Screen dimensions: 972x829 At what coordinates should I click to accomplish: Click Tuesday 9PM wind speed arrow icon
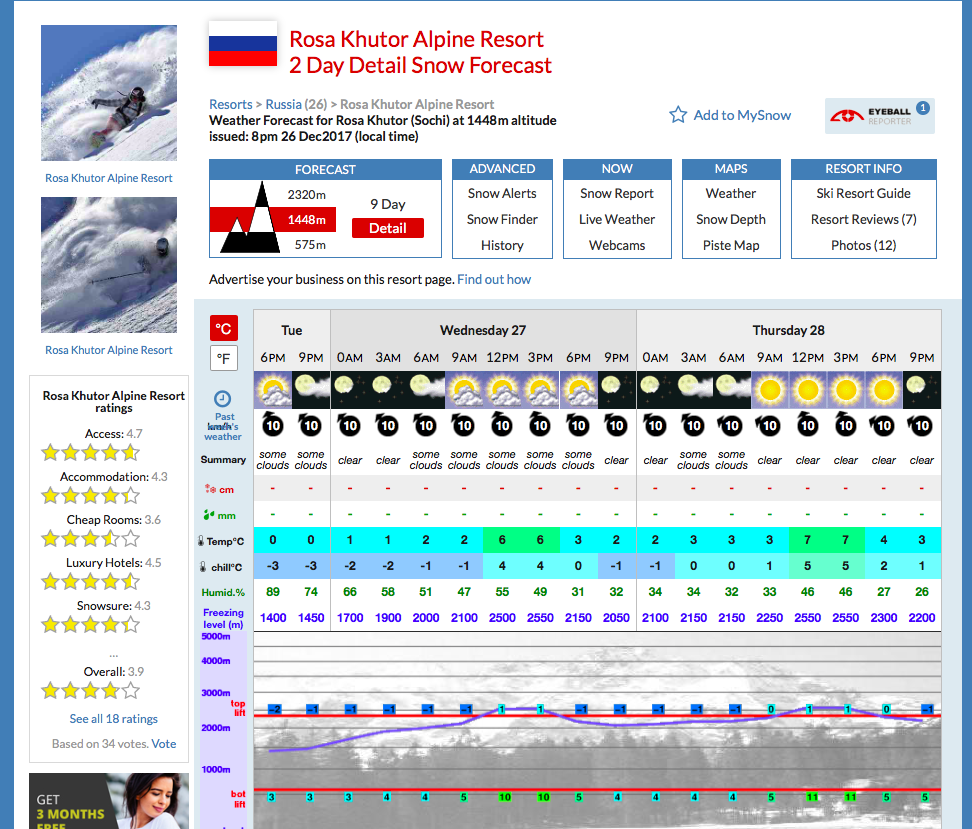click(311, 425)
